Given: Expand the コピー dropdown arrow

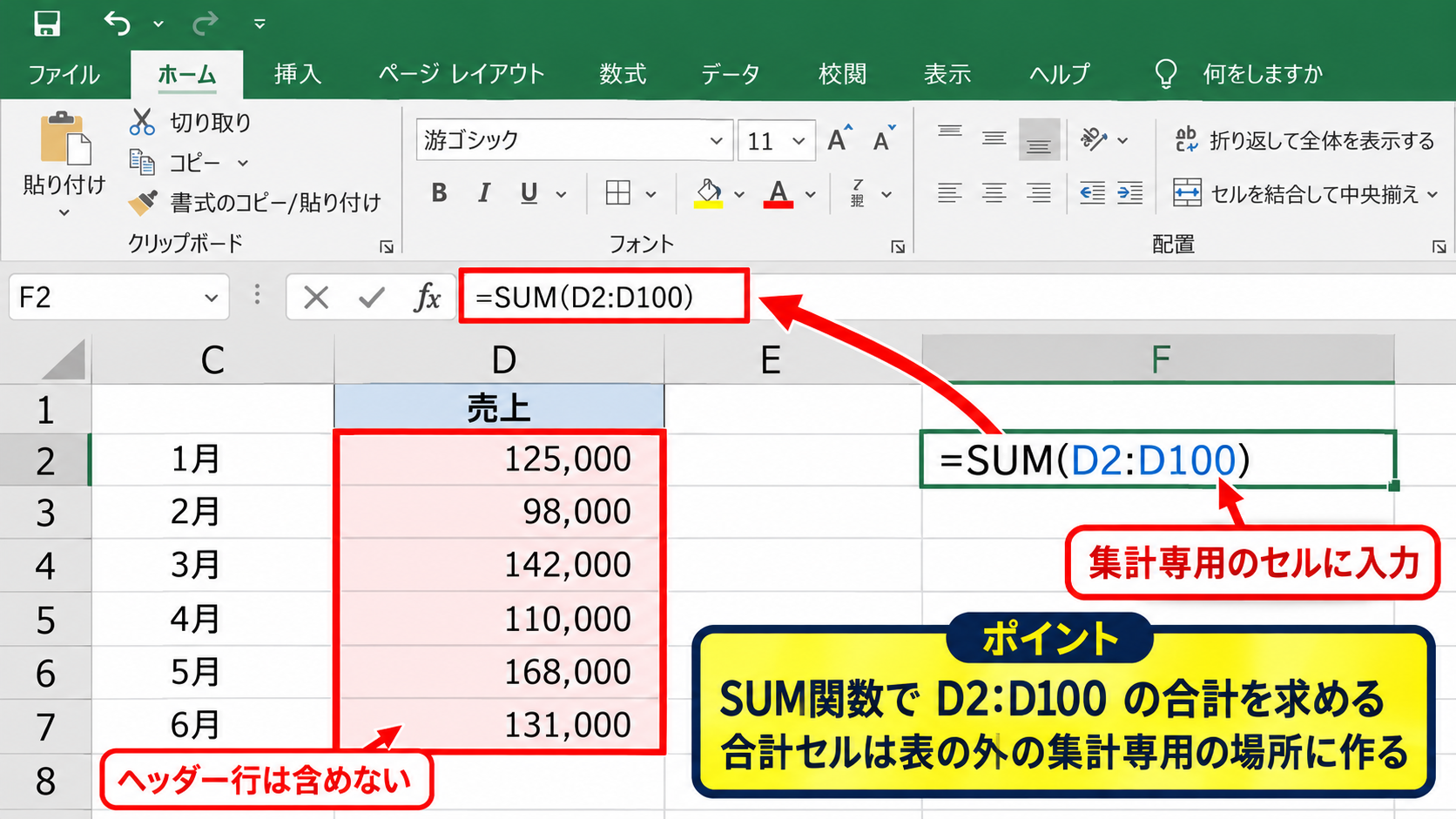Looking at the screenshot, I should click(x=243, y=164).
